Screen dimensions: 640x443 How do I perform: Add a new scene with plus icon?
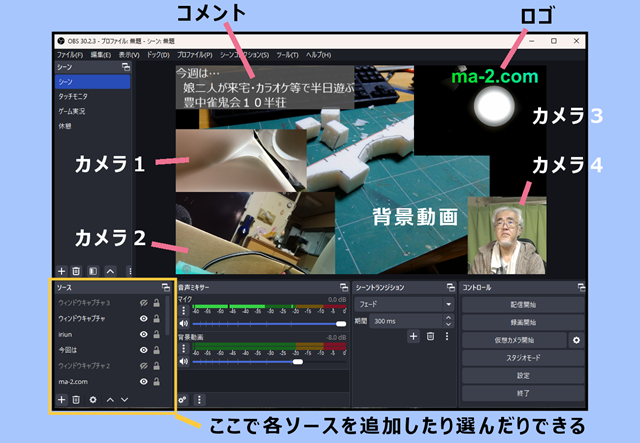tap(61, 271)
